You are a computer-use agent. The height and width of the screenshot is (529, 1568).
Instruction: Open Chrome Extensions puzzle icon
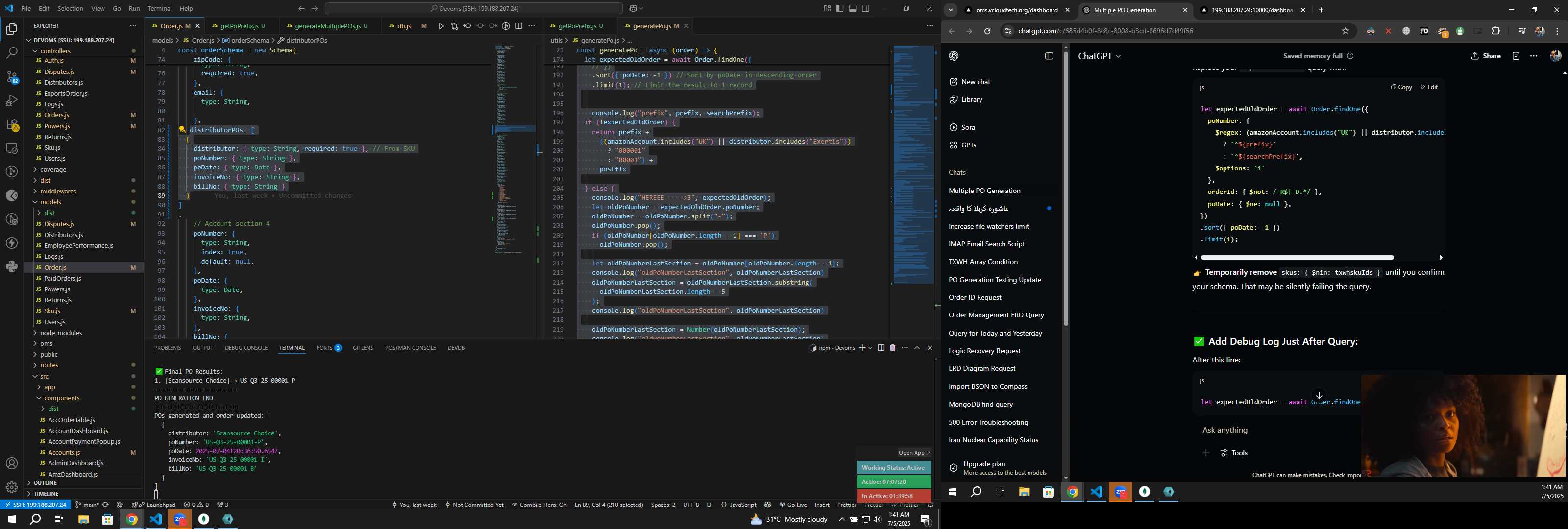tap(1495, 31)
